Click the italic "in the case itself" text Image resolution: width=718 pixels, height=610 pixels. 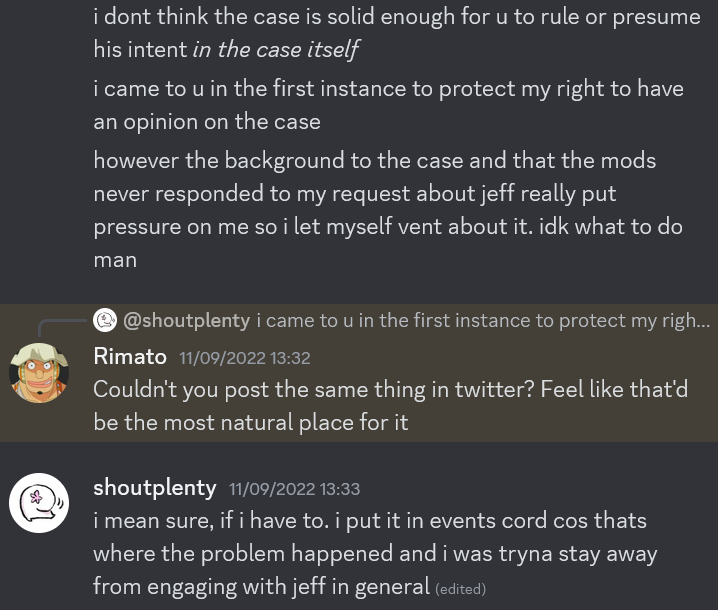click(275, 49)
